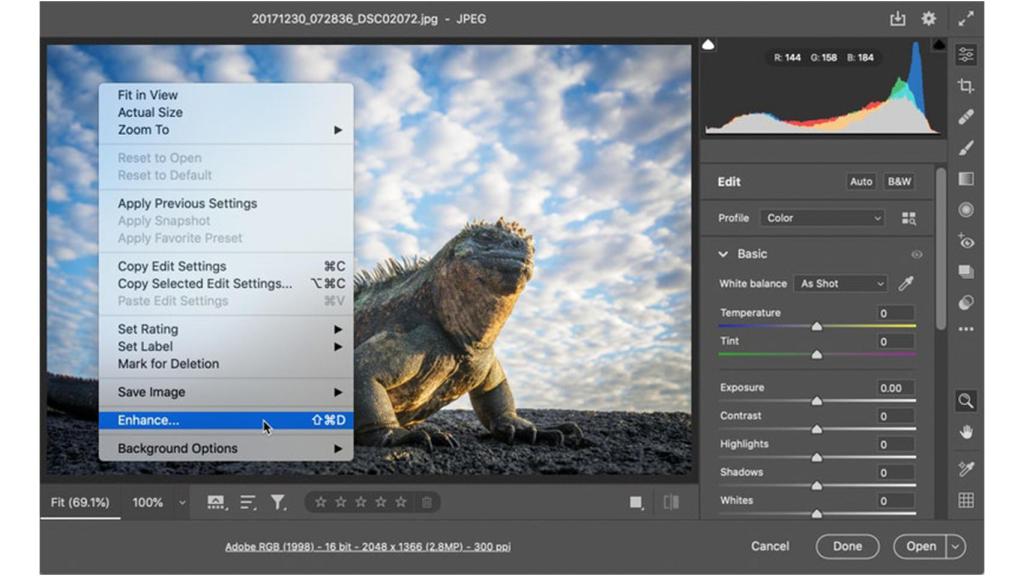Viewport: 1024px width, 576px height.
Task: Enable shadow clipping warning on histogram
Action: [x=708, y=45]
